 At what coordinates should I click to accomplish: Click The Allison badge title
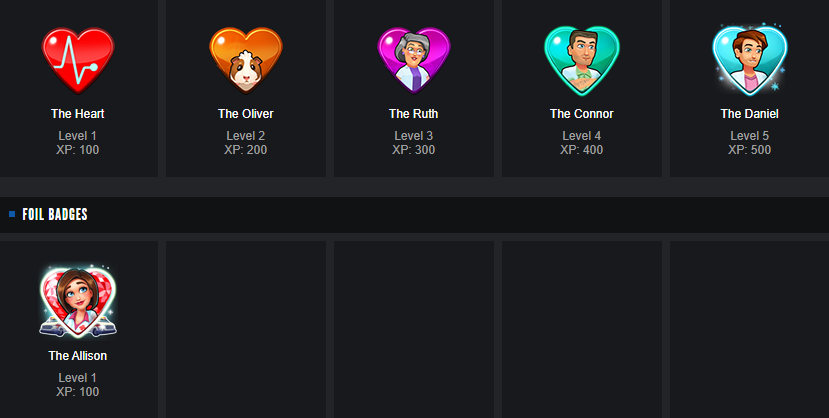point(78,356)
